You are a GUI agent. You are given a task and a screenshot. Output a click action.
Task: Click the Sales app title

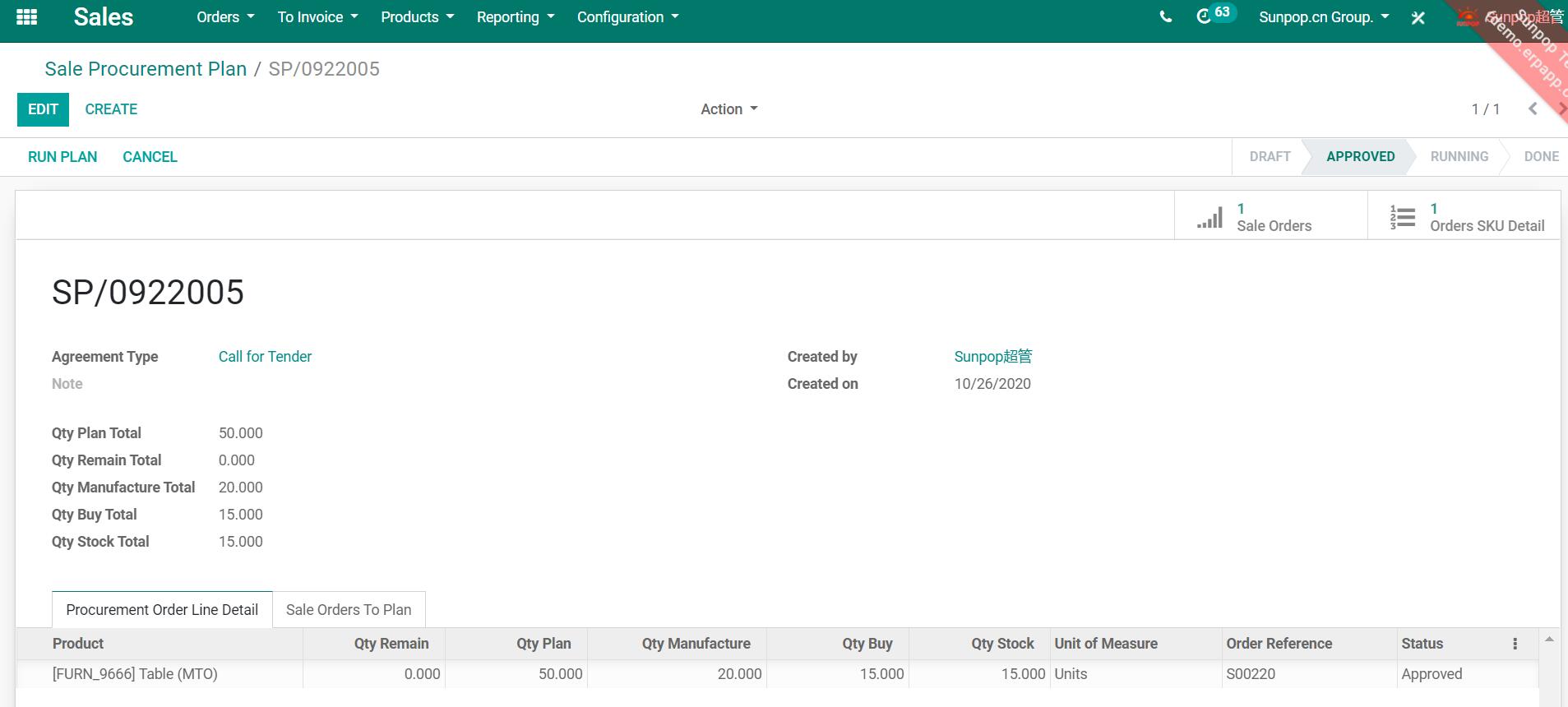pyautogui.click(x=103, y=17)
